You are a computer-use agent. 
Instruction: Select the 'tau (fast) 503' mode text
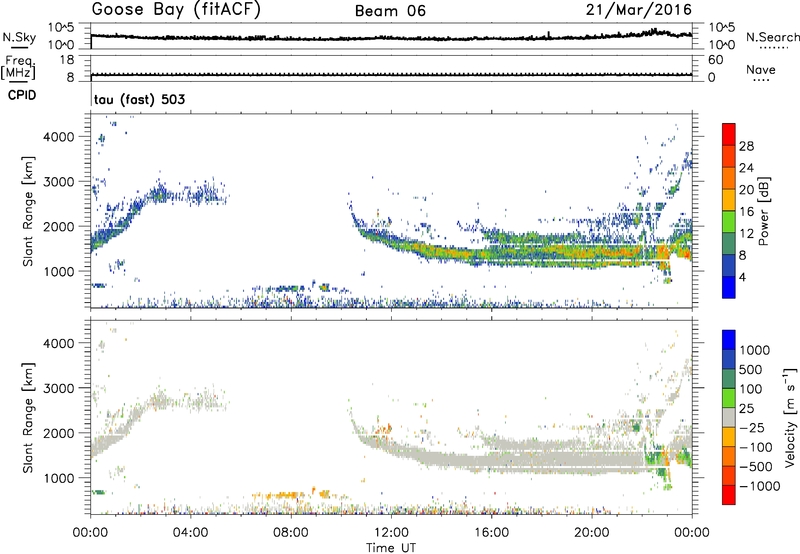click(x=139, y=99)
